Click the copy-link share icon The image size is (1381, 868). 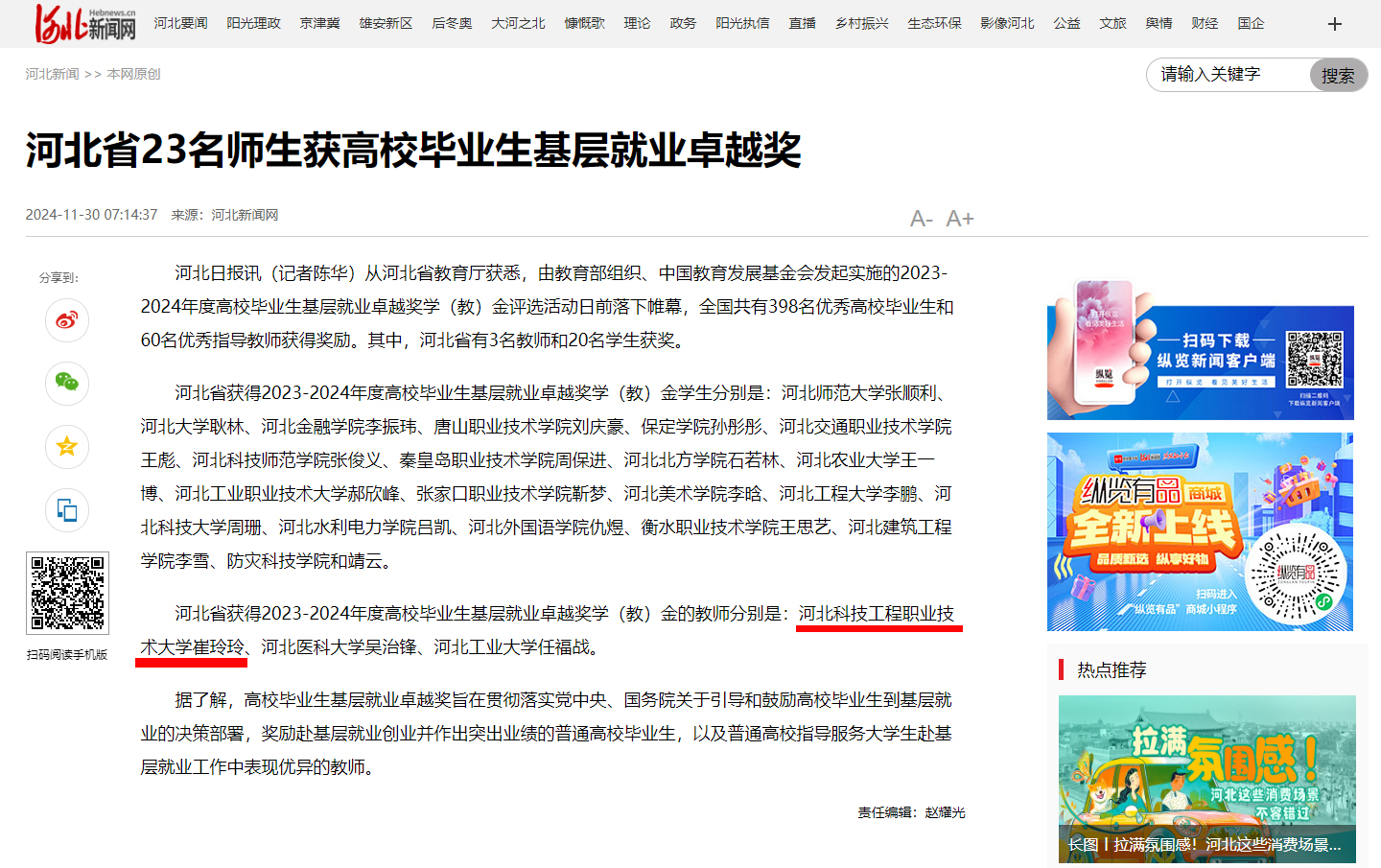pyautogui.click(x=66, y=510)
